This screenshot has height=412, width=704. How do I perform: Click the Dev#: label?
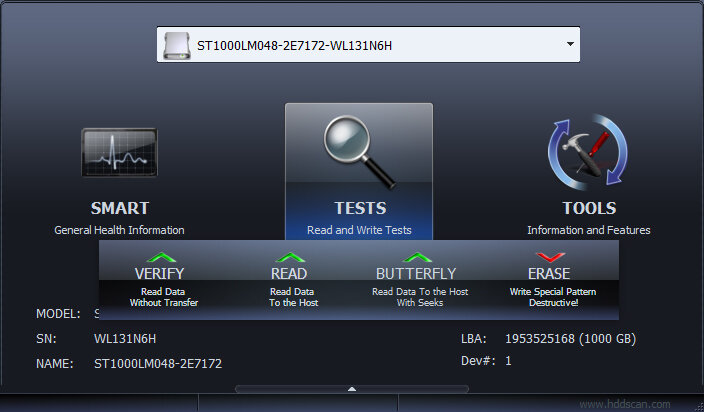[x=478, y=361]
